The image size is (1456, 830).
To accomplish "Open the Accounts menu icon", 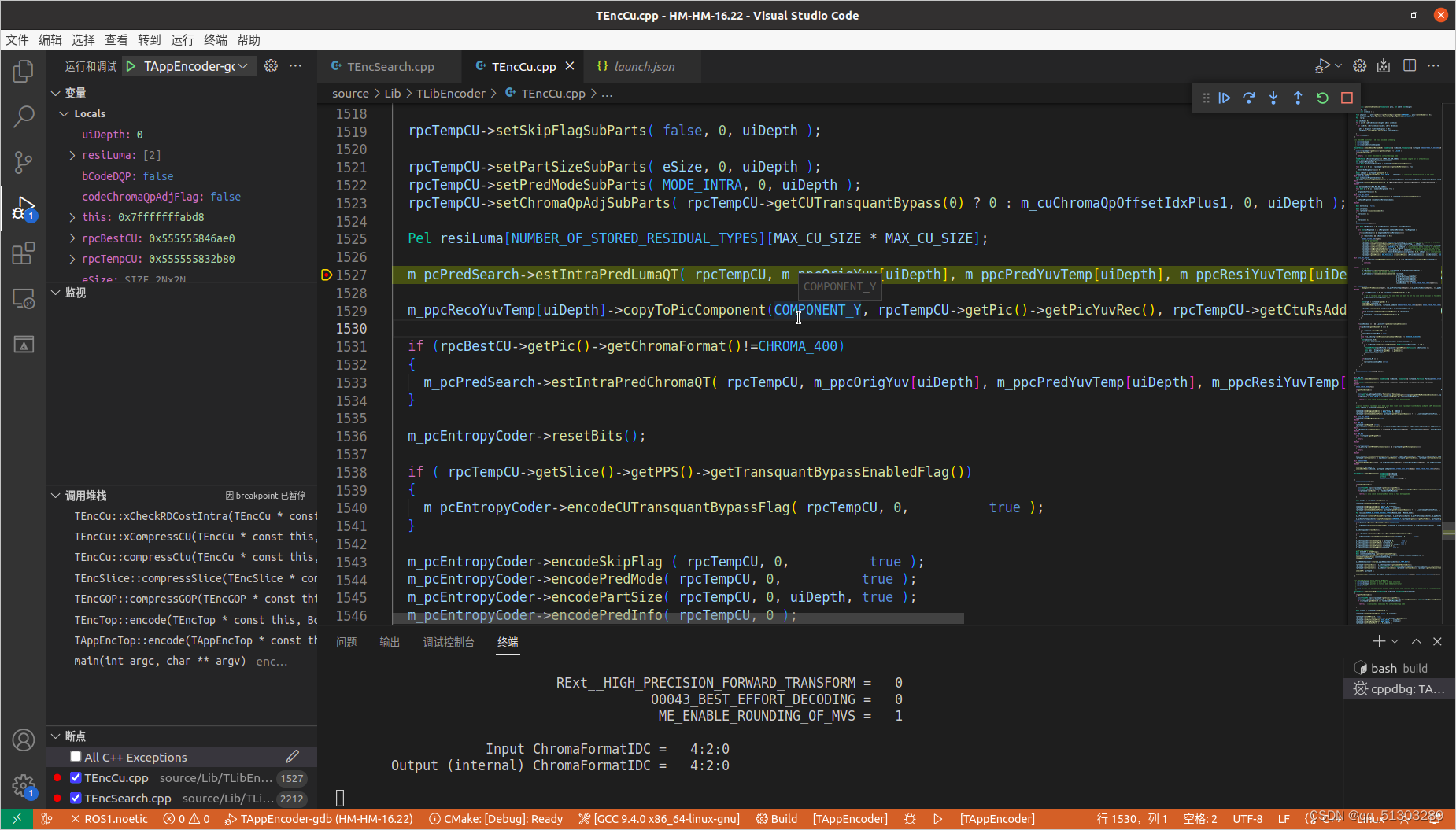I will click(24, 740).
